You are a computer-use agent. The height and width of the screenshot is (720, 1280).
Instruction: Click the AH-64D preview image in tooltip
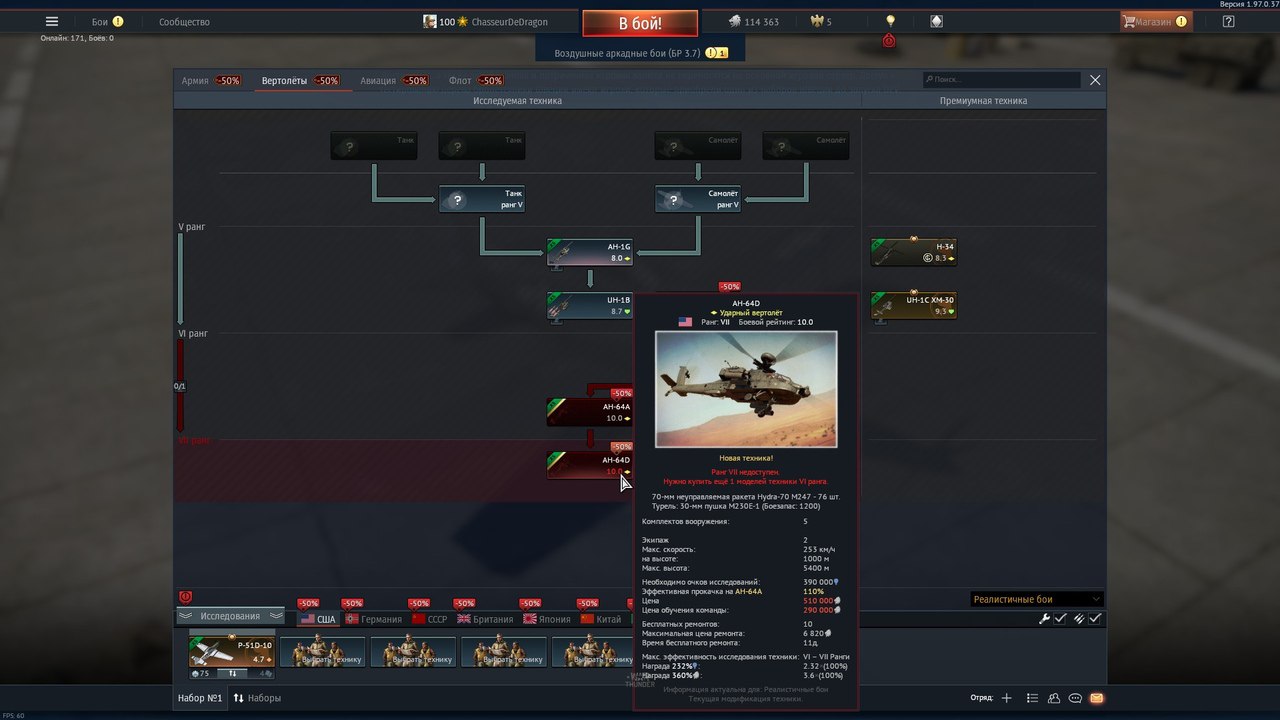746,389
